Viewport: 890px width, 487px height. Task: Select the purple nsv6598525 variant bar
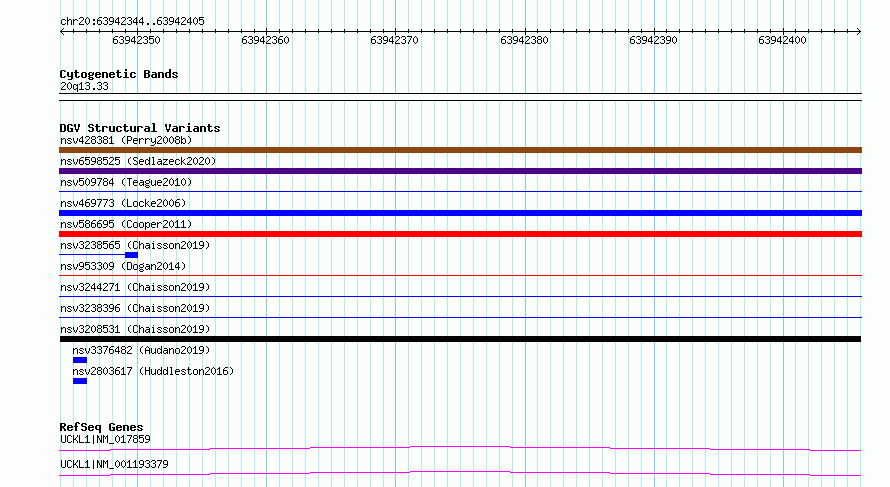click(460, 171)
